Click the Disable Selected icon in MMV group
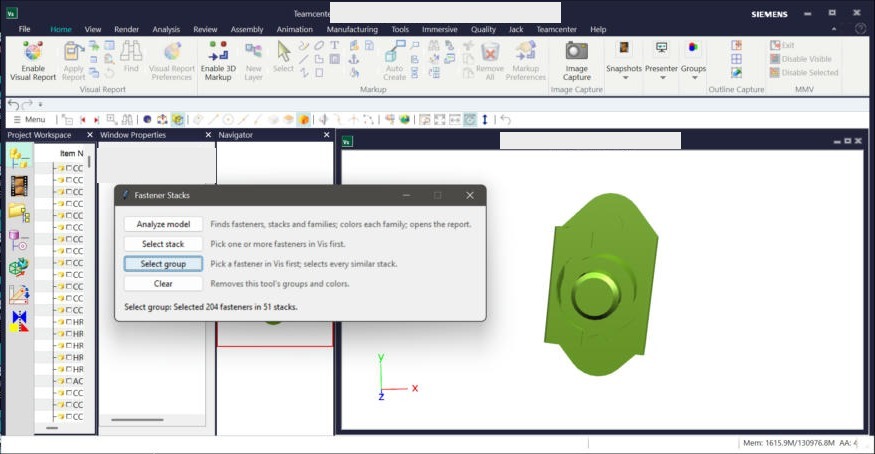Image resolution: width=875 pixels, height=454 pixels. coord(775,73)
